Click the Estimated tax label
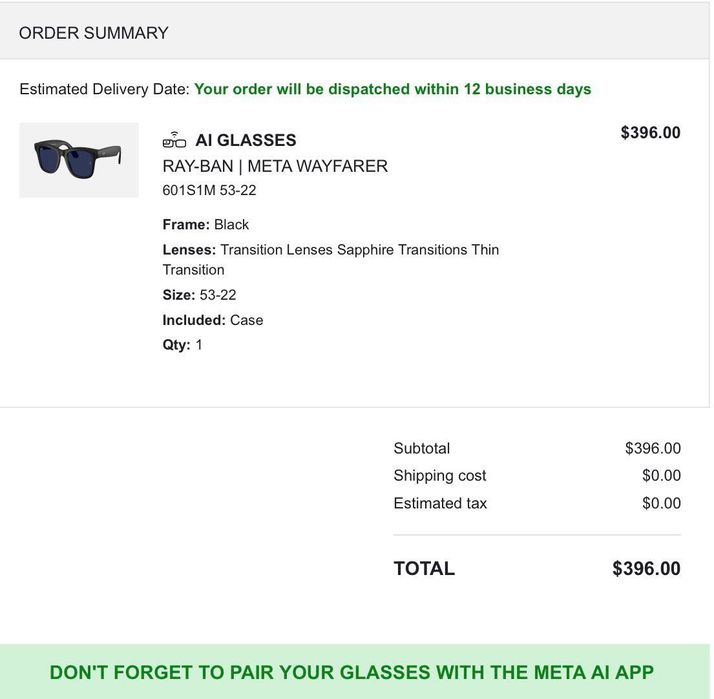 pos(440,503)
